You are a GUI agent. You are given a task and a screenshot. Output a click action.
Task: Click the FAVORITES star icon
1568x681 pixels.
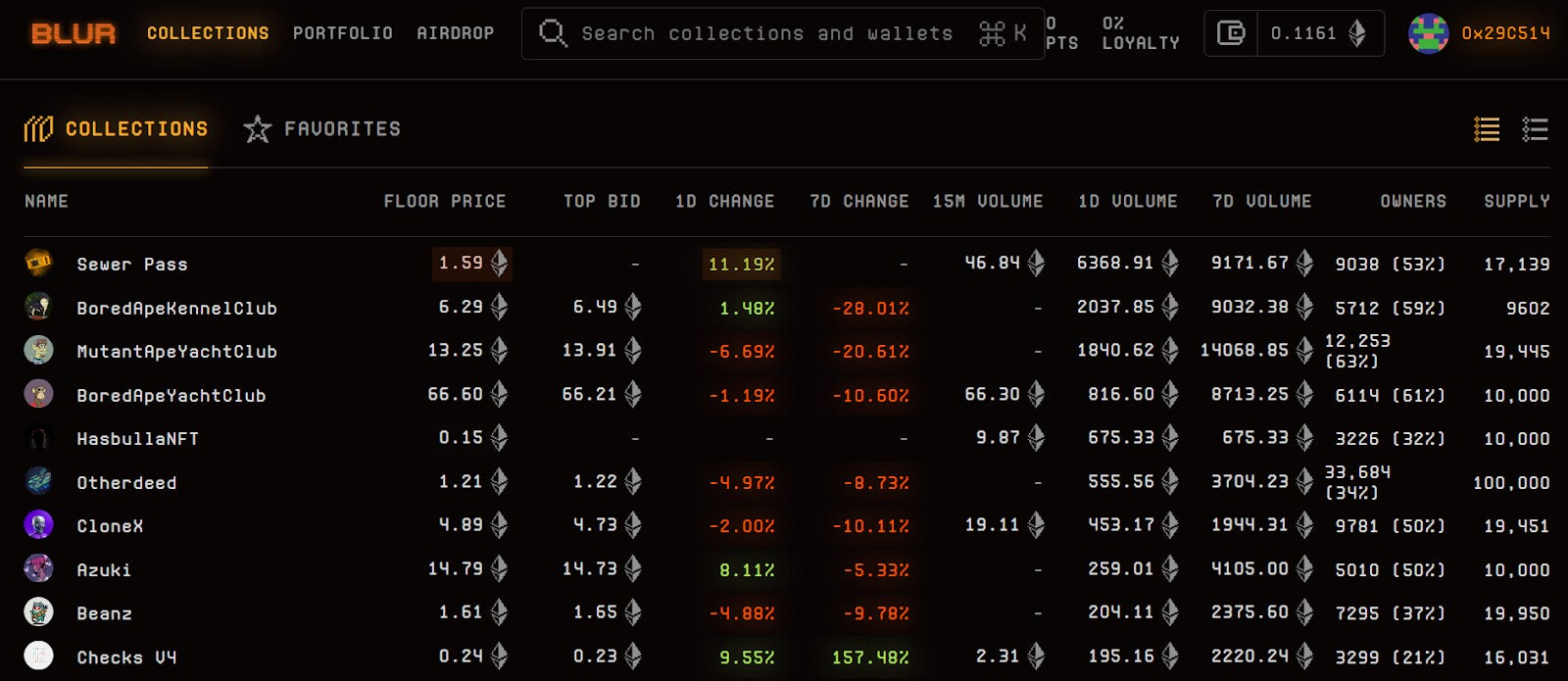(x=257, y=128)
